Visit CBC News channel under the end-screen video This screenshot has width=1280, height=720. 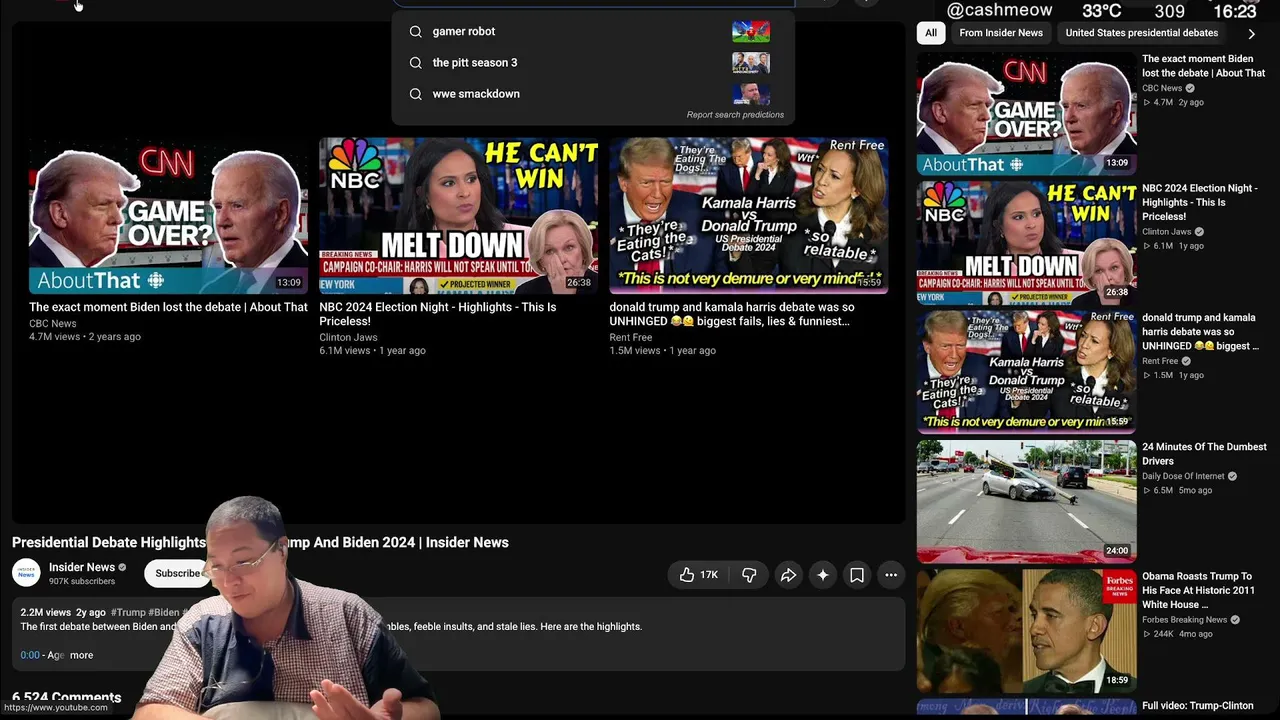click(x=53, y=324)
